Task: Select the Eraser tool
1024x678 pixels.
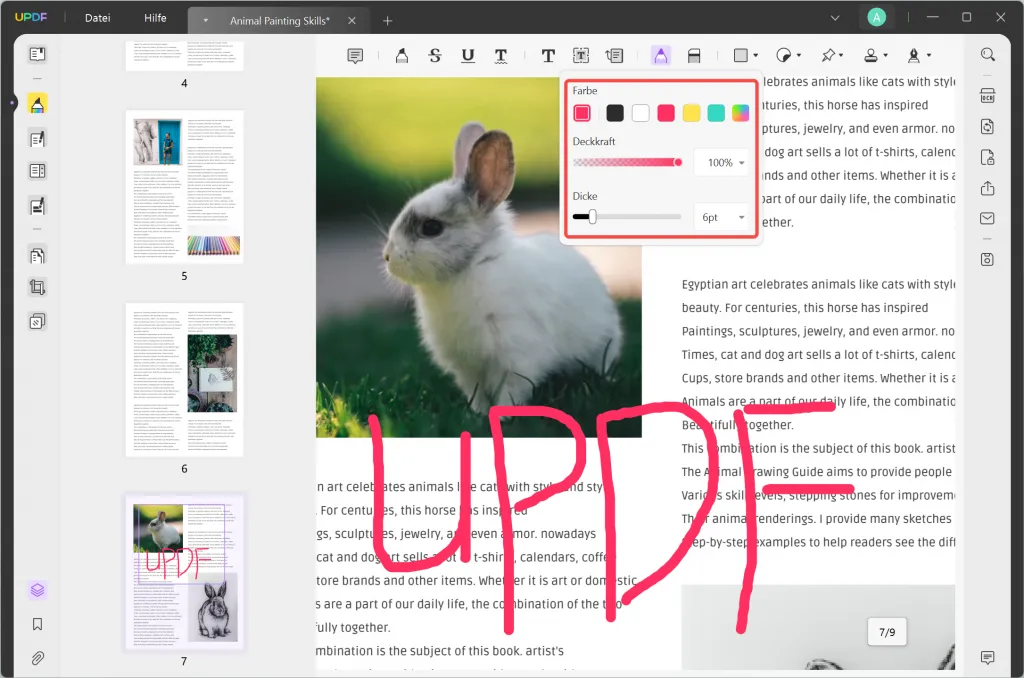Action: [694, 56]
